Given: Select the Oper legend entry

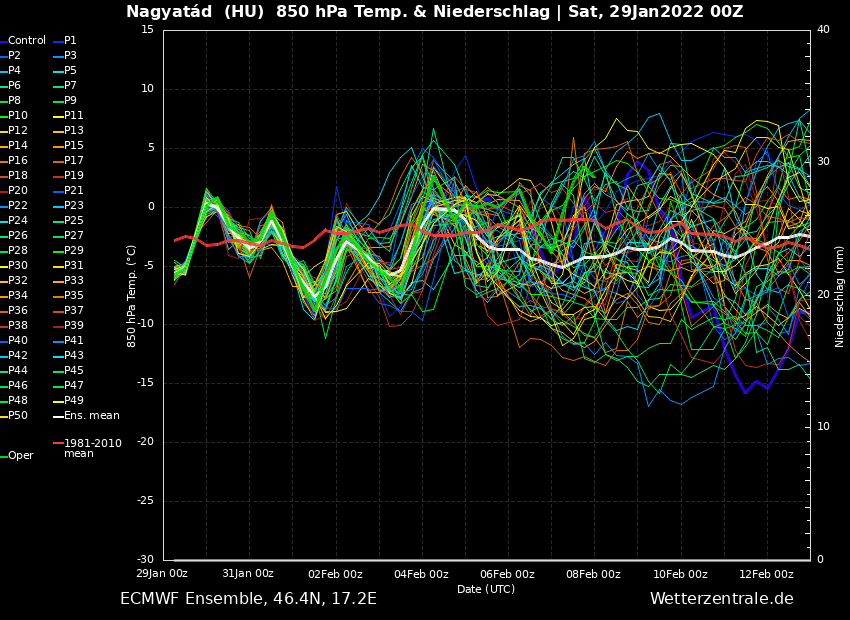Looking at the screenshot, I should [21, 456].
